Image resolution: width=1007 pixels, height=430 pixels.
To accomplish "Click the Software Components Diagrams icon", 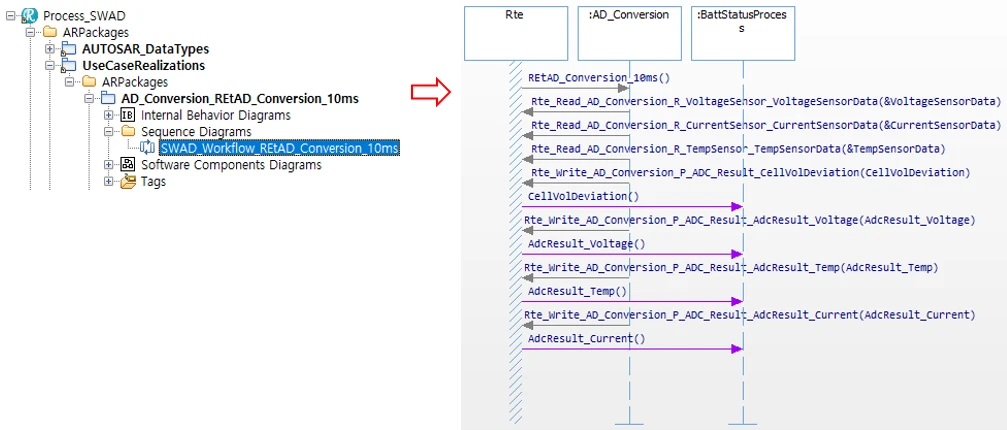I will pyautogui.click(x=128, y=165).
